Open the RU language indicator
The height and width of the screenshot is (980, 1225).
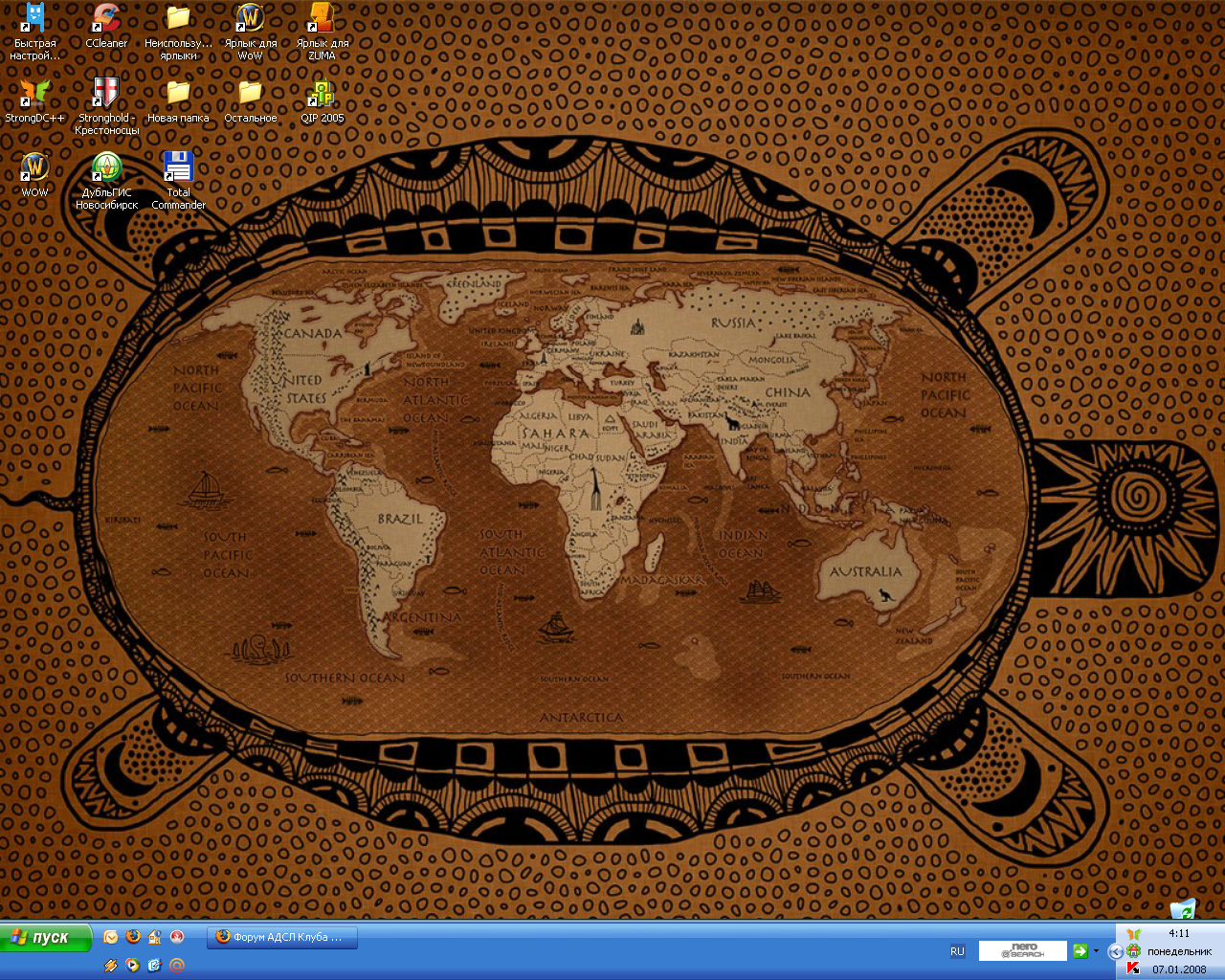pyautogui.click(x=957, y=951)
